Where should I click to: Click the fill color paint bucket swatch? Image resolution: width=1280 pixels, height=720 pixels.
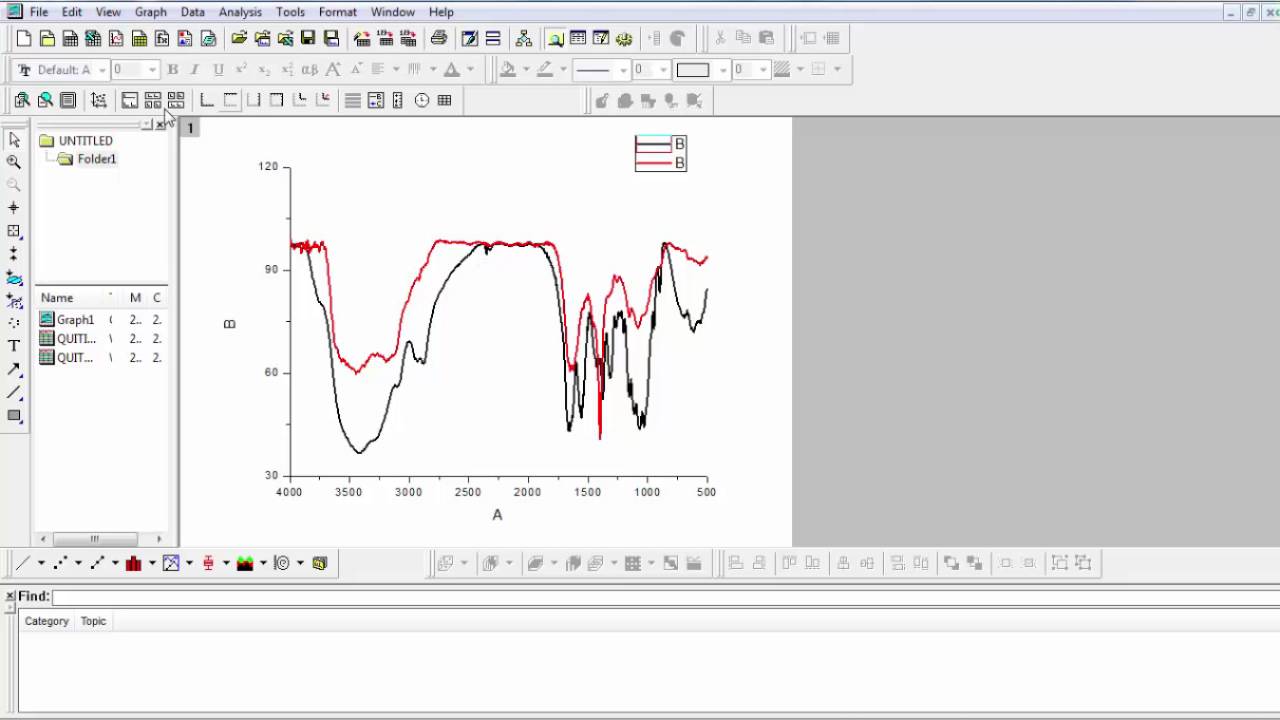click(508, 70)
